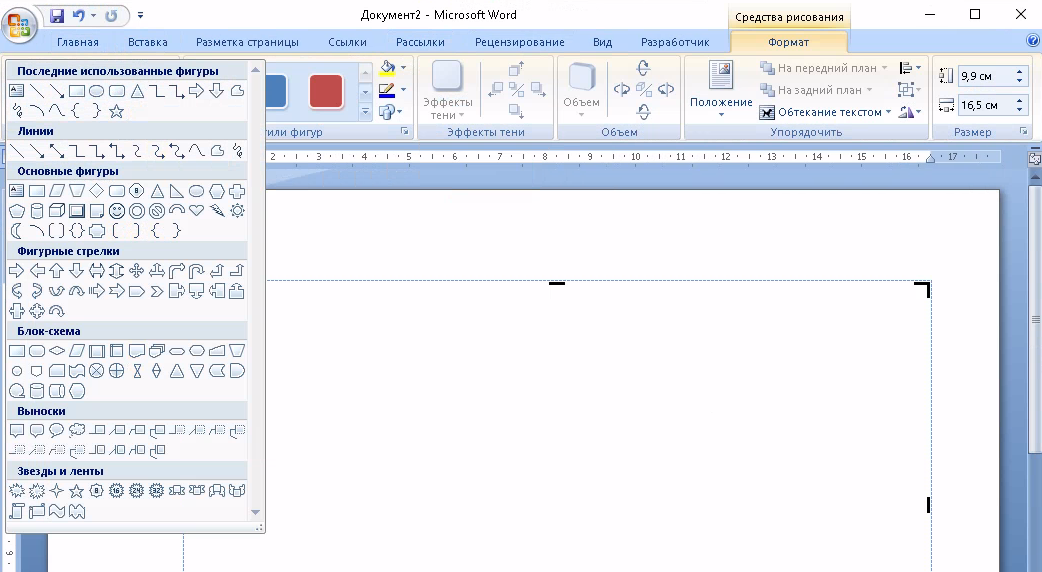
Task: Select the vertical scroll shape
Action: 17,511
